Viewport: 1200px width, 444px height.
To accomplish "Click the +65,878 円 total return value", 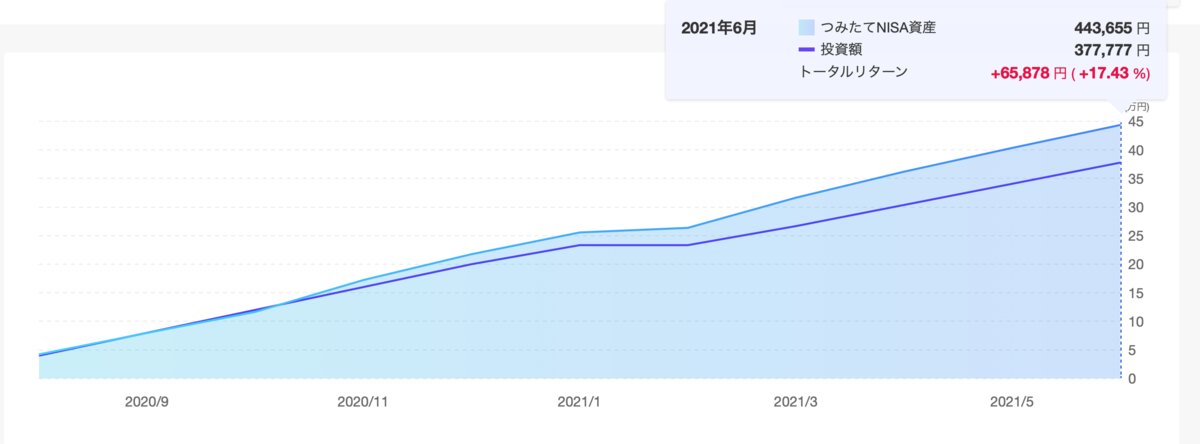I will pos(1031,73).
